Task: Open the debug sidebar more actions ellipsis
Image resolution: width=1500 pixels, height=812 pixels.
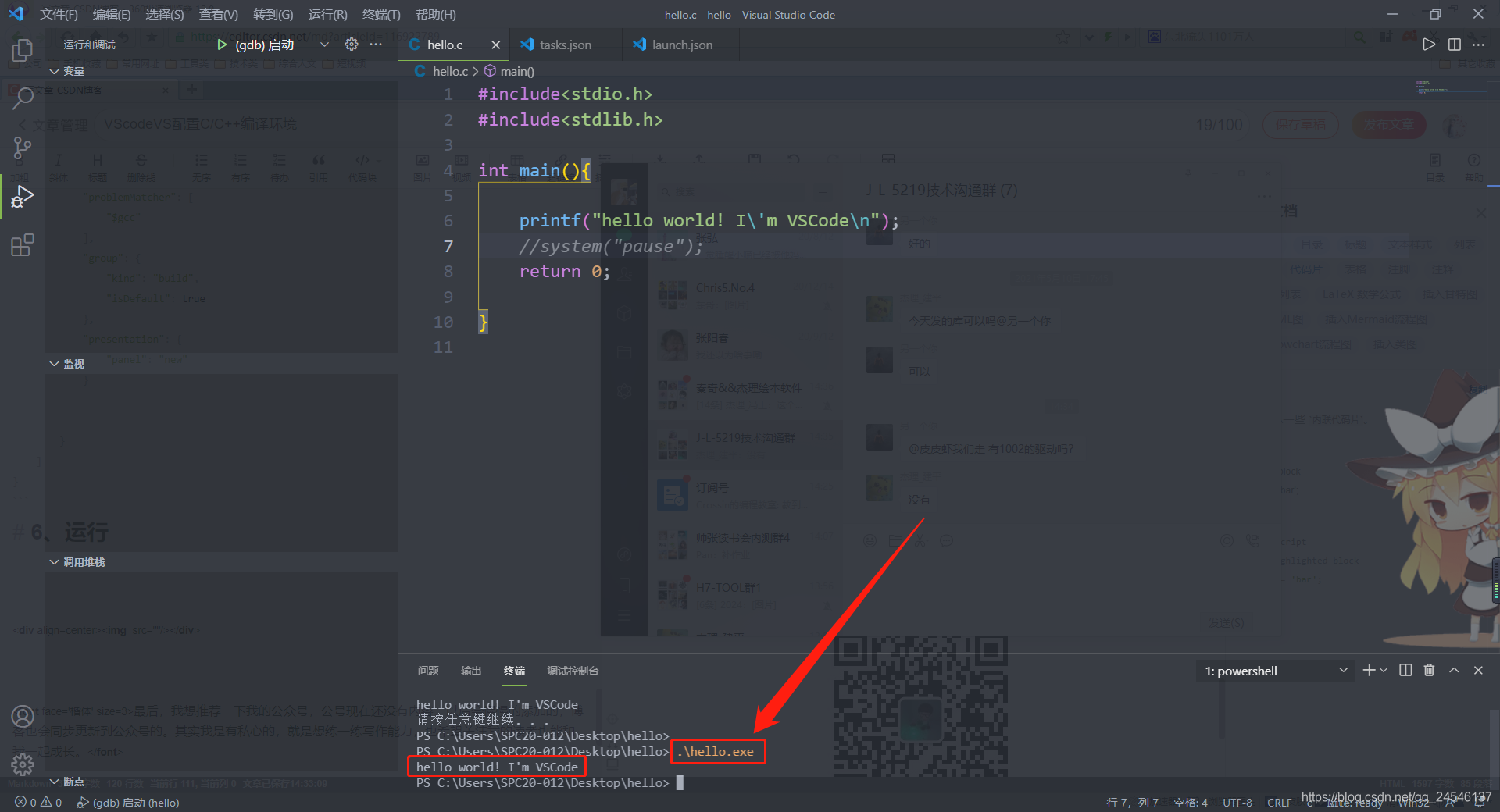Action: (x=376, y=45)
